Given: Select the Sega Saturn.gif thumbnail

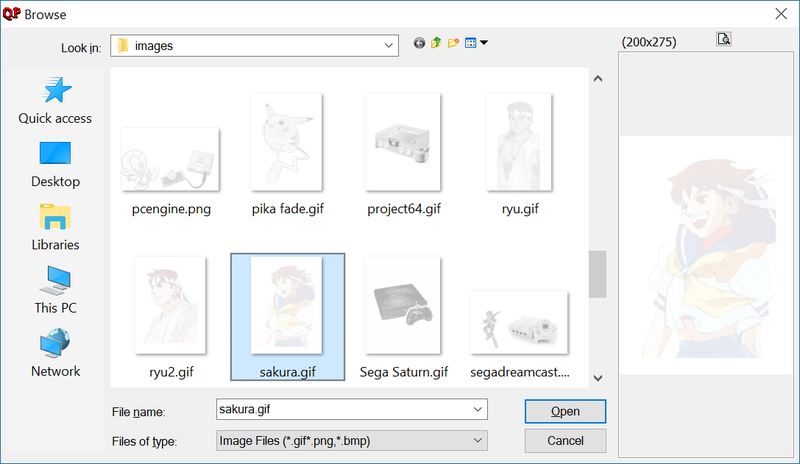Looking at the screenshot, I should click(403, 305).
